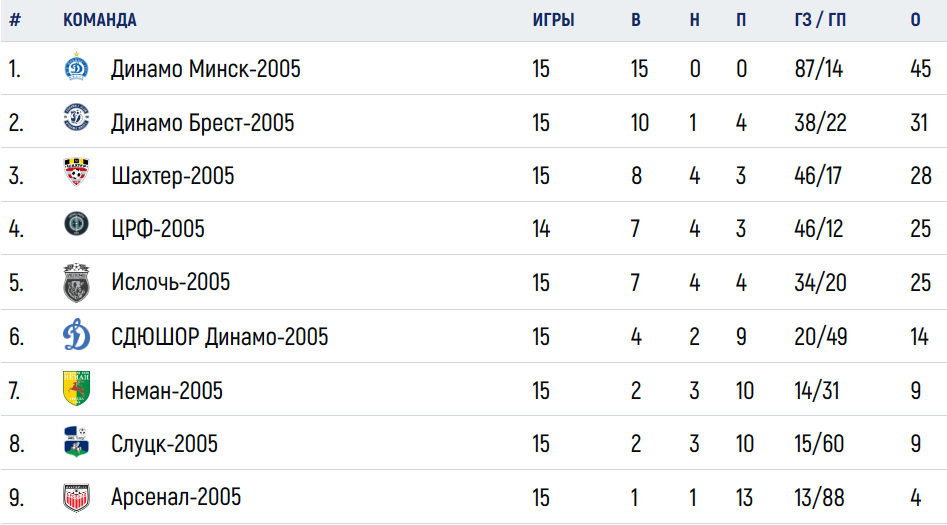Select the ЦРФ-2005 team name
Screen dimensions: 947x525
click(x=158, y=229)
